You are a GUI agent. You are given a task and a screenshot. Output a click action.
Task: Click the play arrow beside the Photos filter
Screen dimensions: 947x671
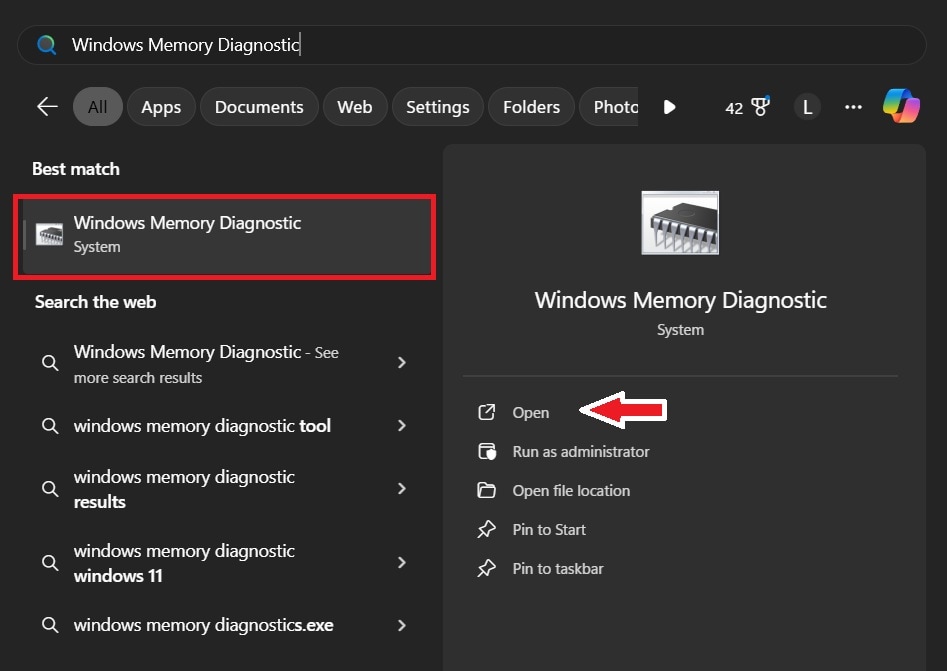668,106
